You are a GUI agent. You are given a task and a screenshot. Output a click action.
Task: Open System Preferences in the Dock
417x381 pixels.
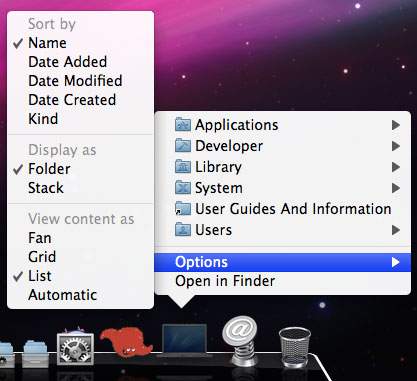pos(75,347)
